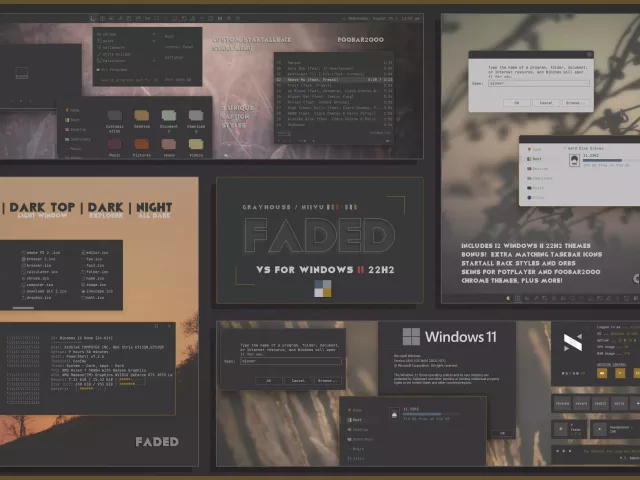Click Browse in the dark Run dialog
The image size is (640, 480).
328,380
